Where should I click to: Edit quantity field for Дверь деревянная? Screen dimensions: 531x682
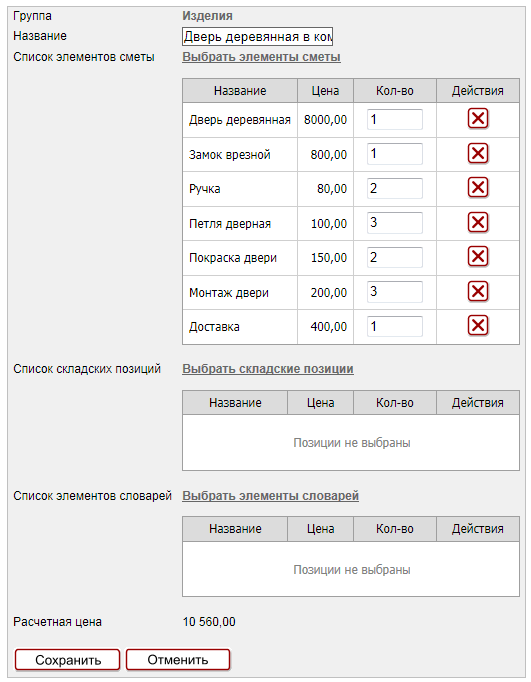point(394,119)
